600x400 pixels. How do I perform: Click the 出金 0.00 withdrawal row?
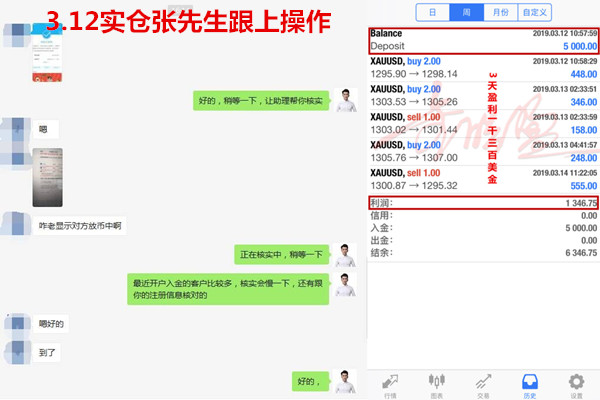pos(484,240)
